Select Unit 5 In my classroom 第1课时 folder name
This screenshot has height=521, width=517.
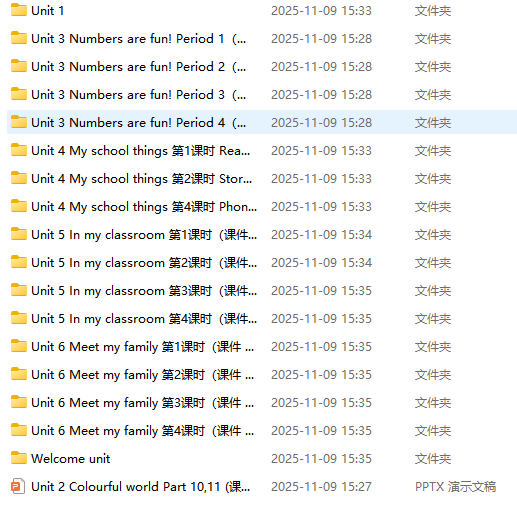click(x=144, y=235)
